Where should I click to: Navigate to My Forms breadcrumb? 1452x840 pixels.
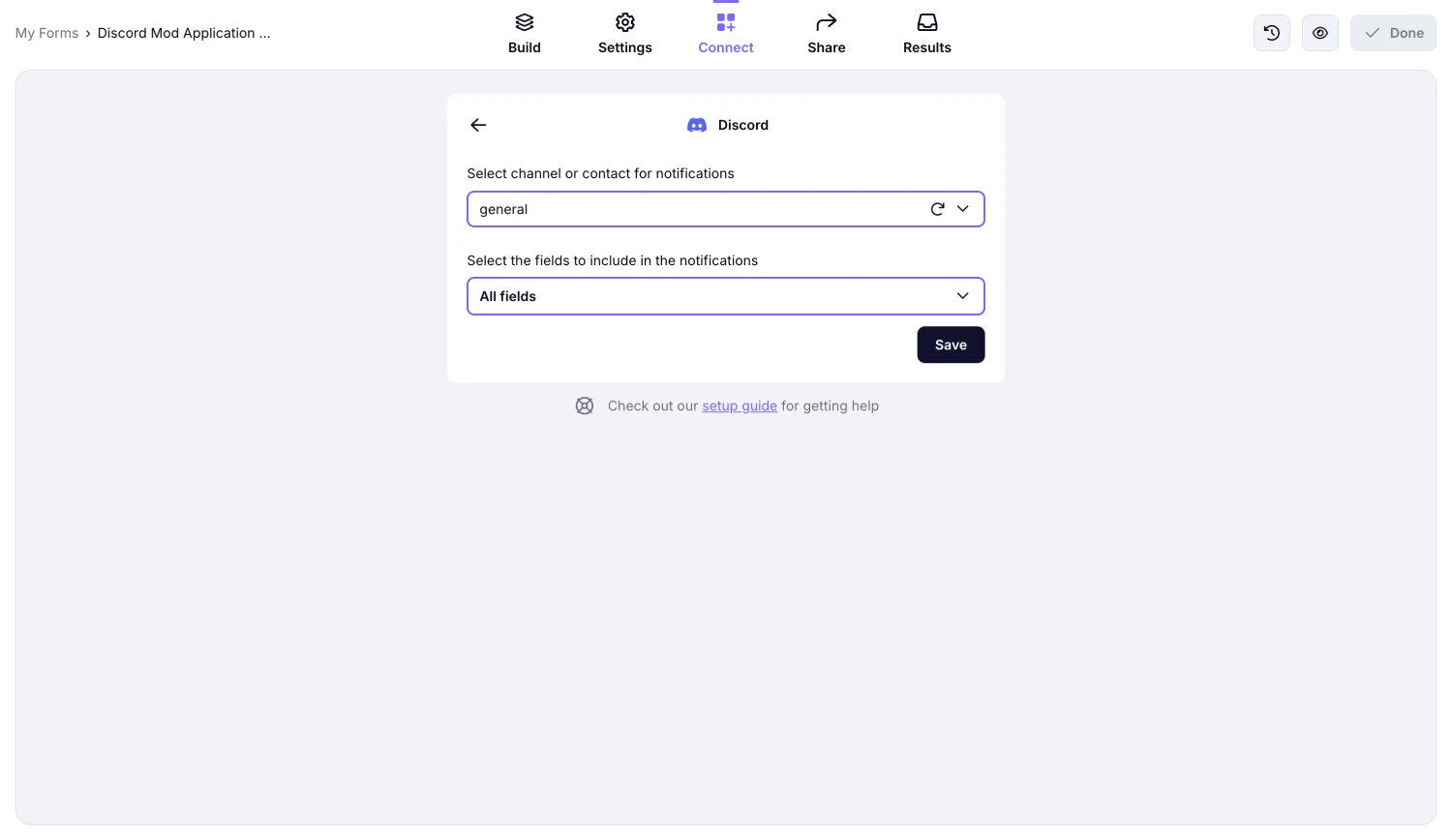coord(46,32)
